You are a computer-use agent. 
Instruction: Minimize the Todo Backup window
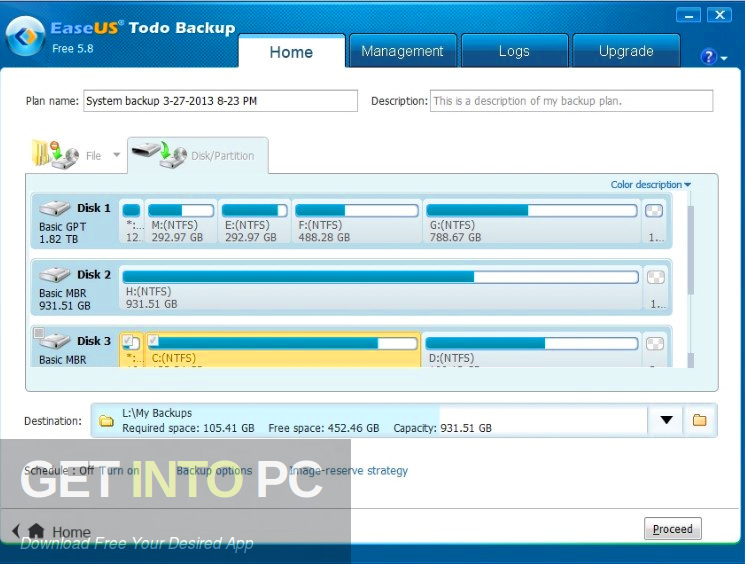pos(688,15)
